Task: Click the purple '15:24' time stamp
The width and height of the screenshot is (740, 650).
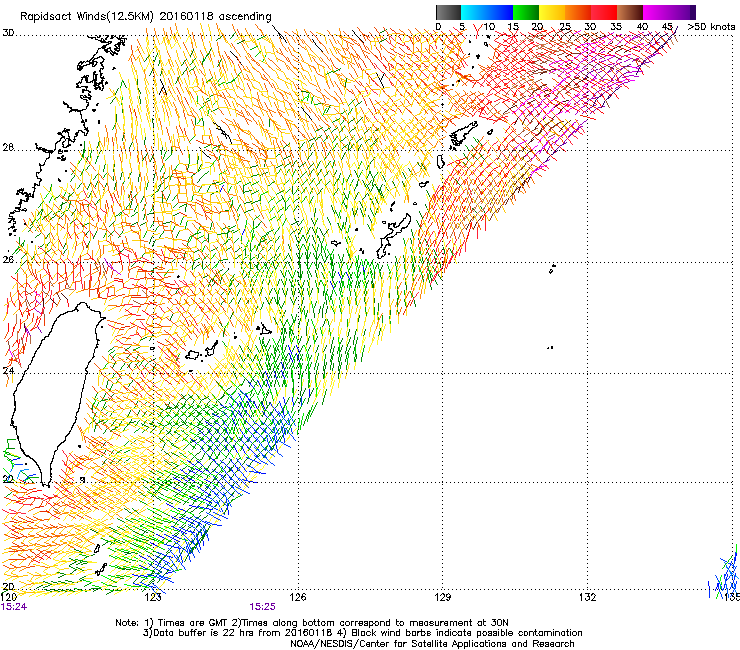Action: tap(14, 607)
